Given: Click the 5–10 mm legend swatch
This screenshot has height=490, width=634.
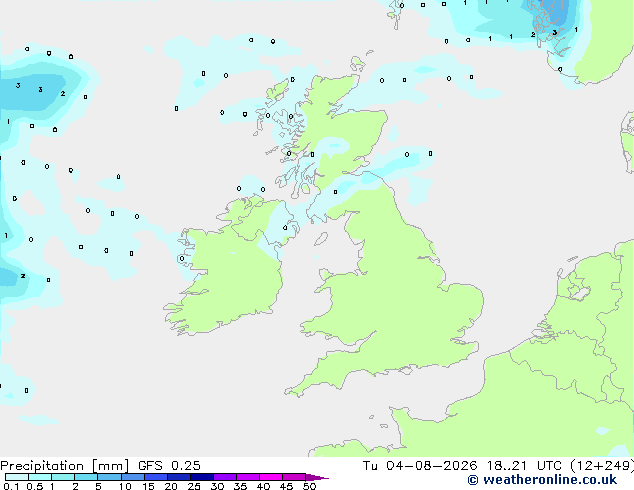Looking at the screenshot, I should [x=109, y=477].
